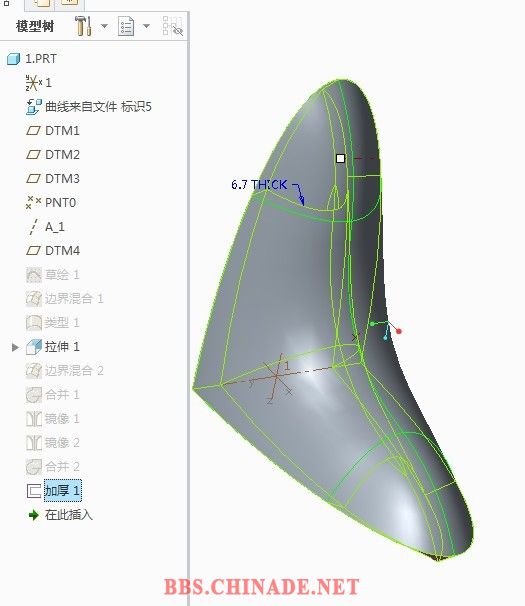Click the white drag handle on model
Image resolution: width=525 pixels, height=606 pixels.
pos(341,158)
